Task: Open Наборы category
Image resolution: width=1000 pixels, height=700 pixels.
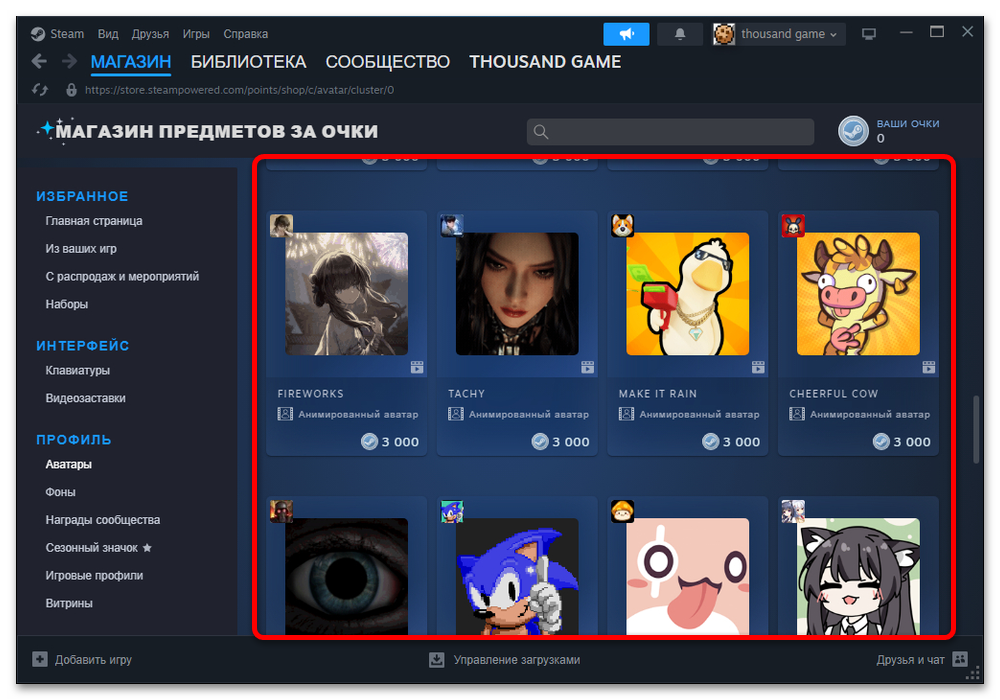Action: coord(66,304)
